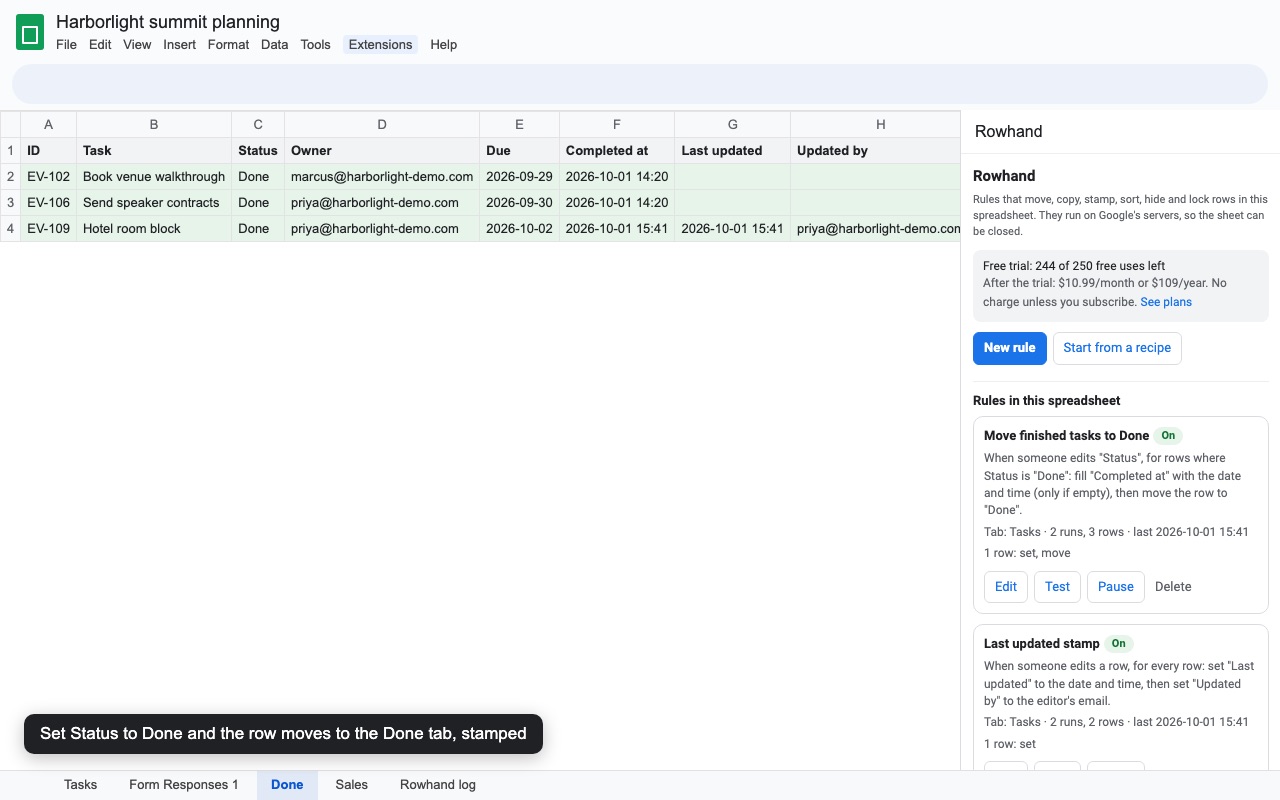This screenshot has height=800, width=1280.
Task: Select row 2 header
Action: pyautogui.click(x=10, y=177)
